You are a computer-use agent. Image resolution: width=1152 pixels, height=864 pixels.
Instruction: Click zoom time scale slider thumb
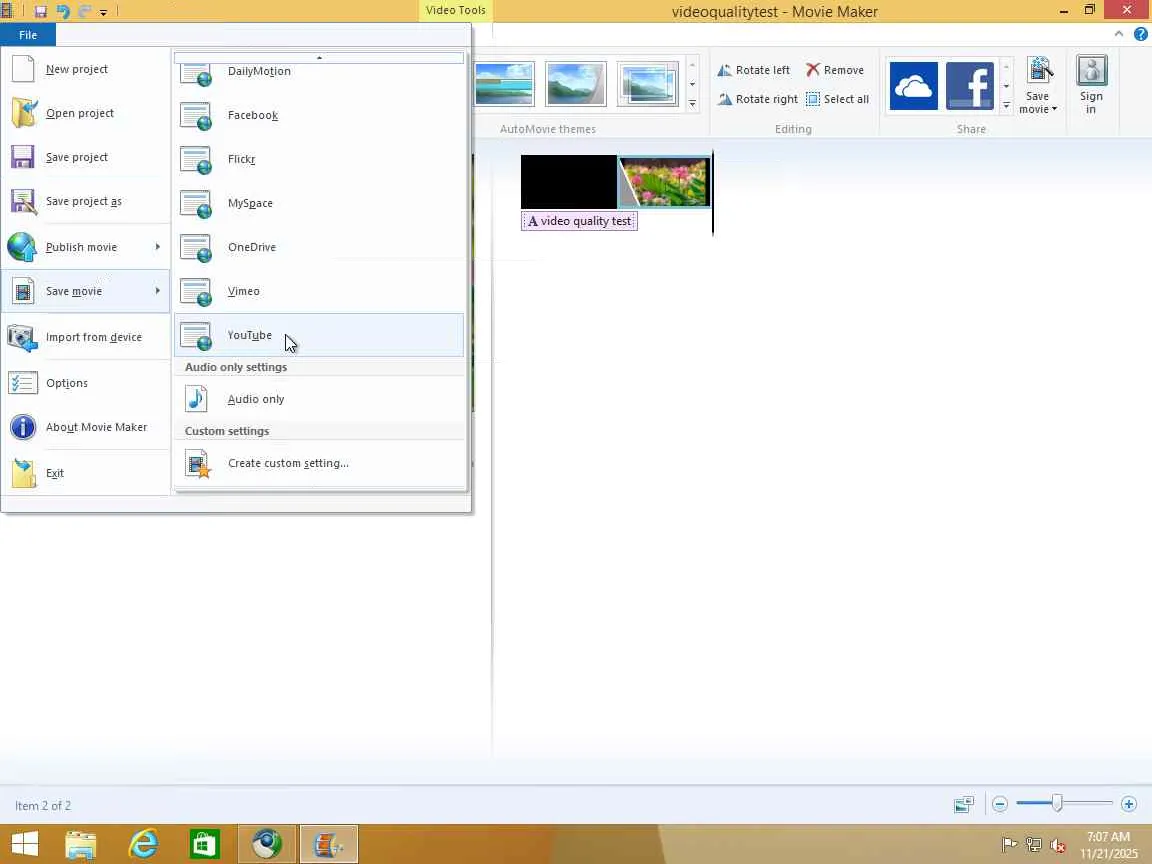tap(1057, 803)
